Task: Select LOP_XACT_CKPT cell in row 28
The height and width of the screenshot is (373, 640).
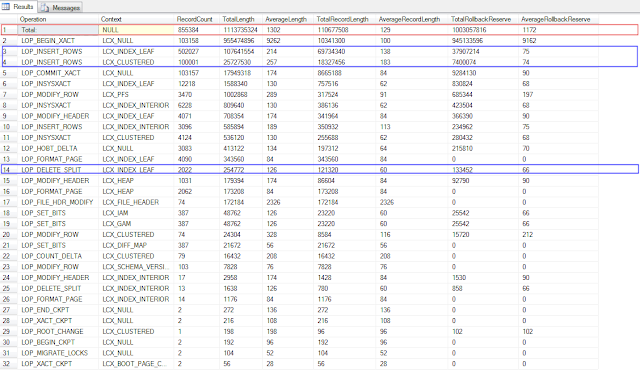Action: tap(58, 321)
